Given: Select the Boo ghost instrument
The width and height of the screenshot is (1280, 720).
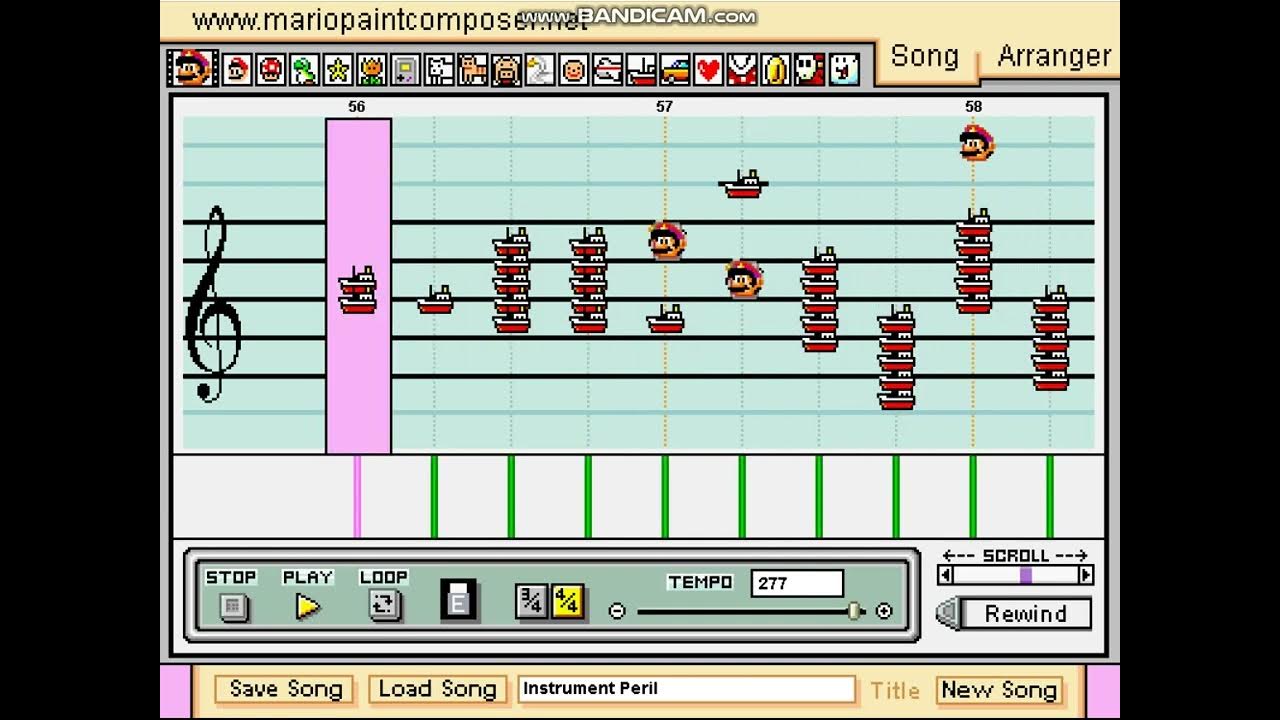Looking at the screenshot, I should pyautogui.click(x=845, y=70).
